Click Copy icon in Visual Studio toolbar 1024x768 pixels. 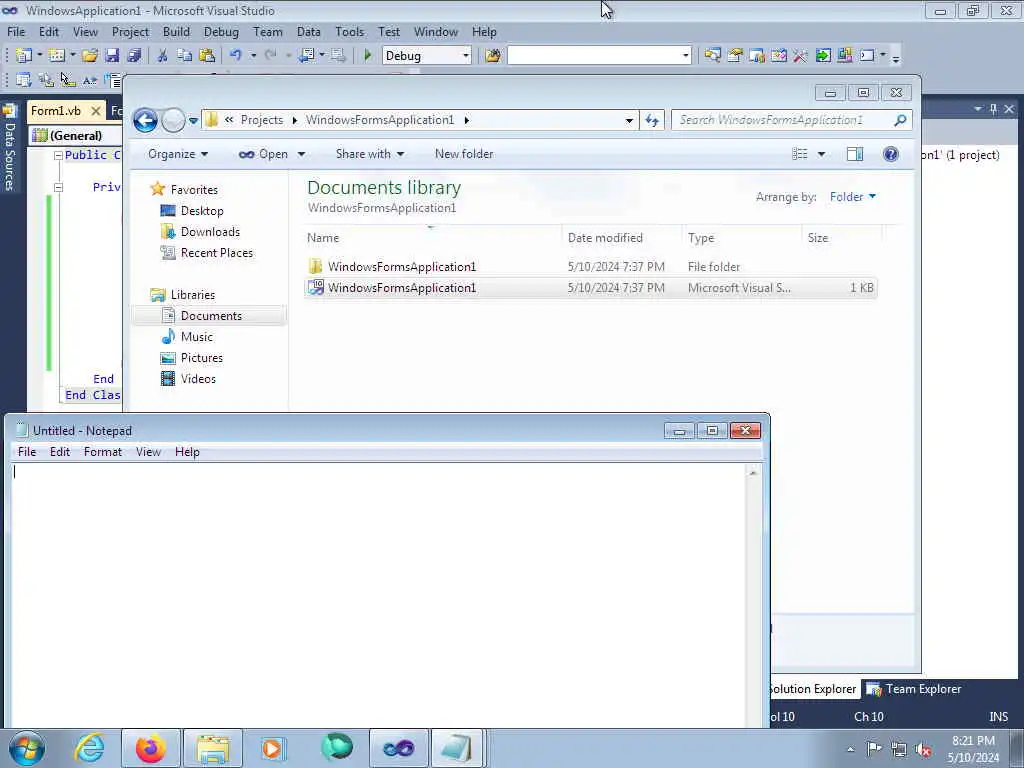click(185, 56)
